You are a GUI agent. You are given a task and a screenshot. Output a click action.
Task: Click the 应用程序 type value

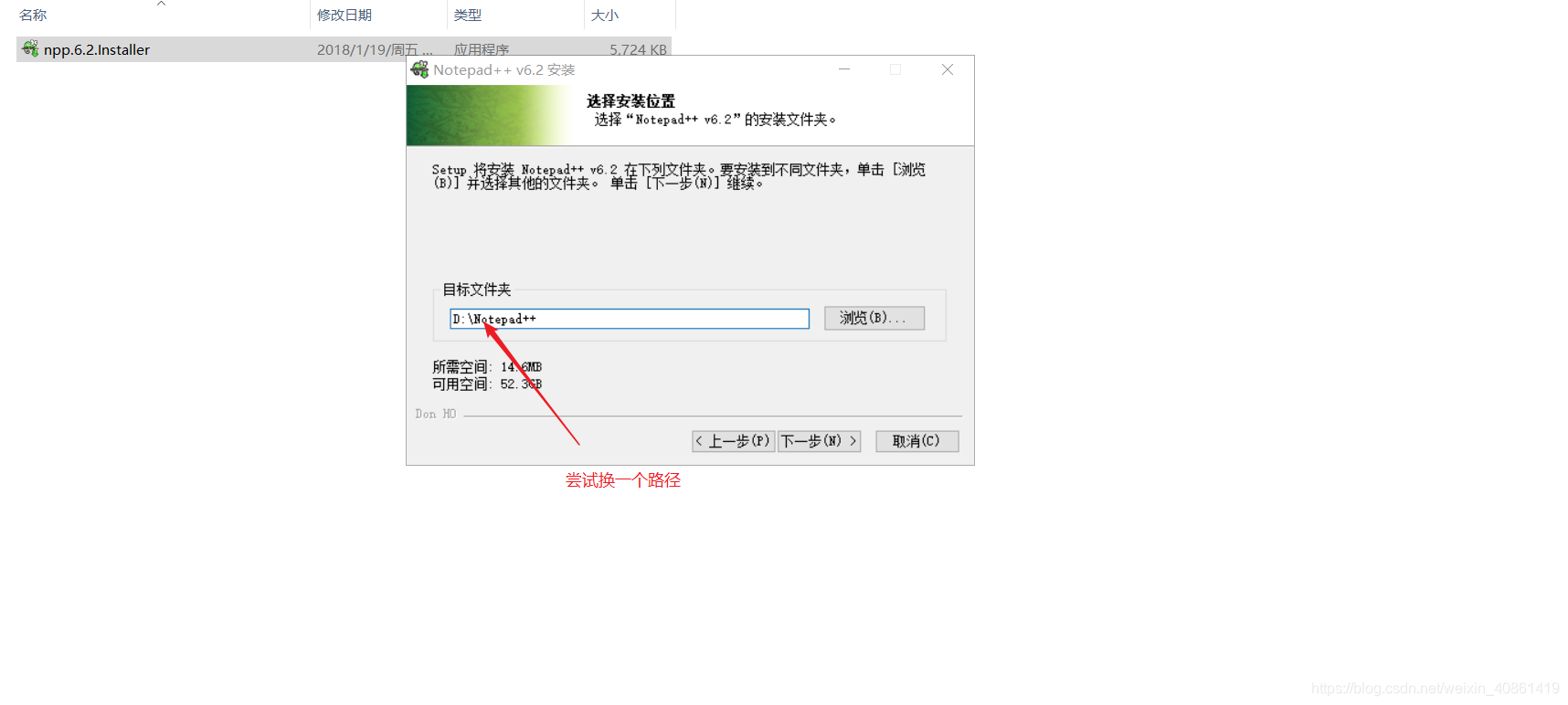482,49
